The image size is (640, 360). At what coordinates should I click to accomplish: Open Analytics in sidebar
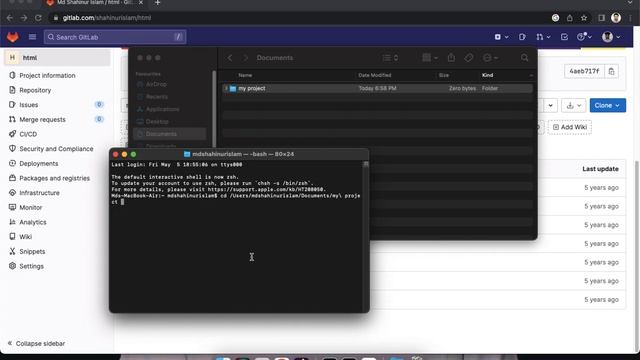click(x=33, y=222)
